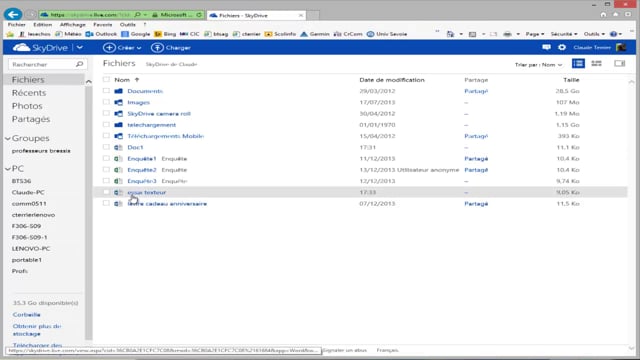This screenshot has height=360, width=640.
Task: Open Récents in the left navigation
Action: tap(29, 93)
